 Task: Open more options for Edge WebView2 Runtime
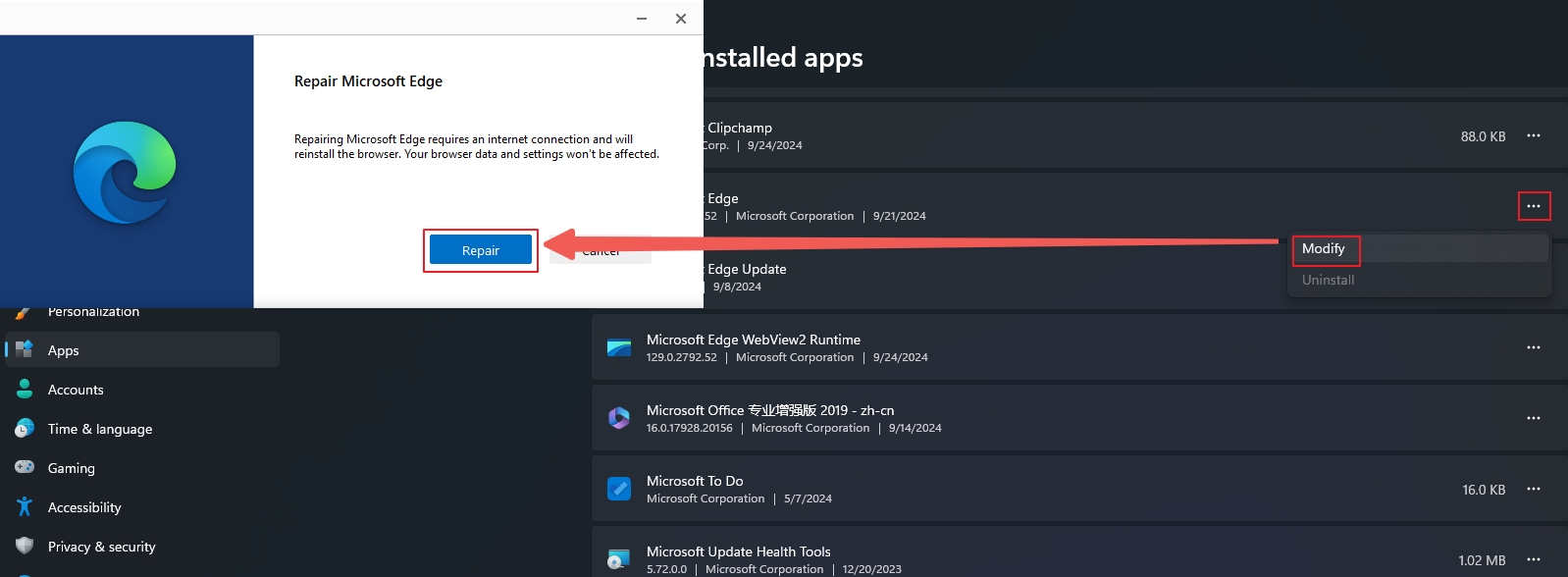pyautogui.click(x=1534, y=347)
